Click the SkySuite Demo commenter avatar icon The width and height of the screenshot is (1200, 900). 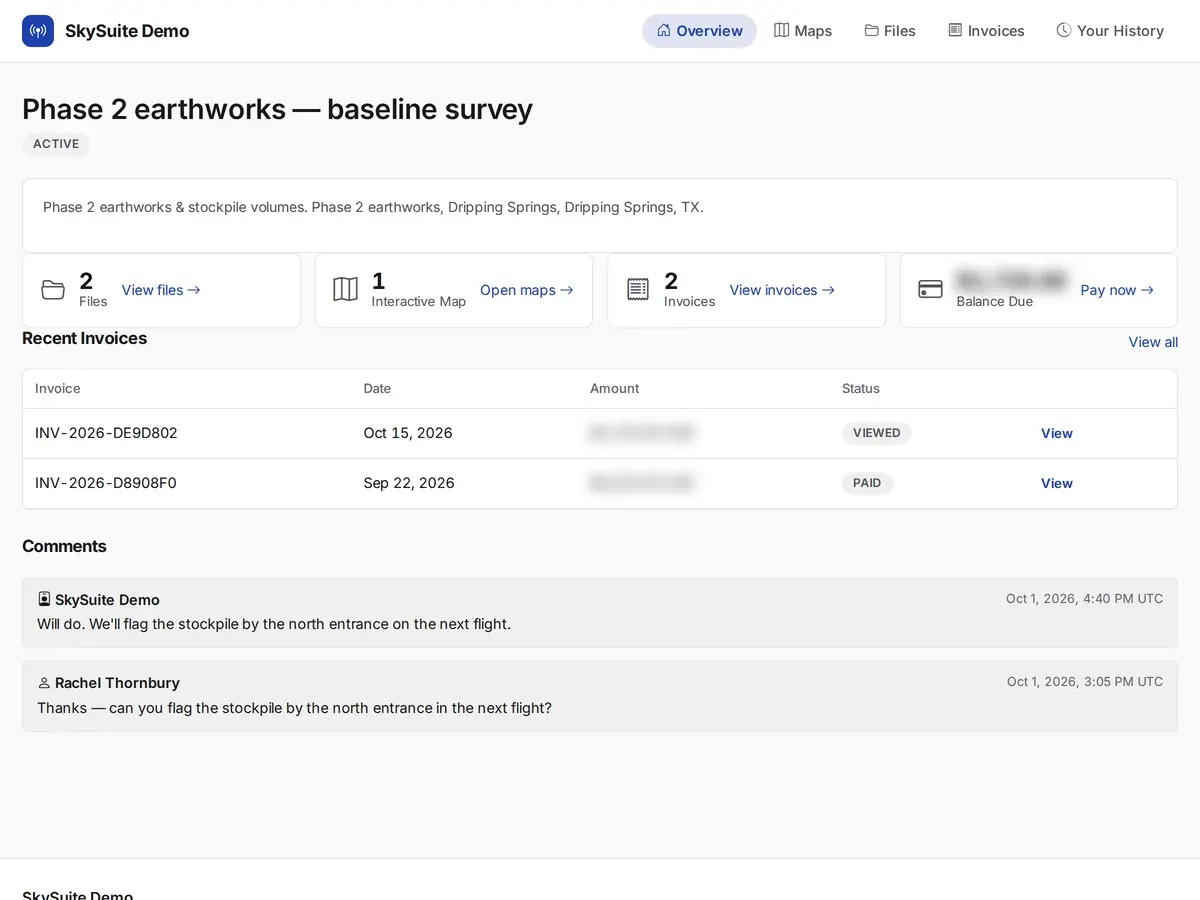(x=44, y=599)
